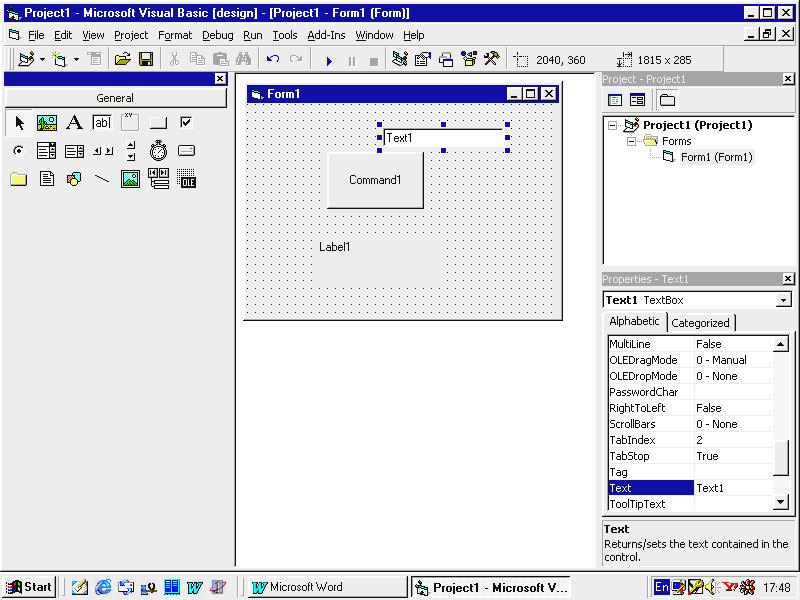Select the DirListBox folder tool
800x600 pixels.
coord(18,179)
